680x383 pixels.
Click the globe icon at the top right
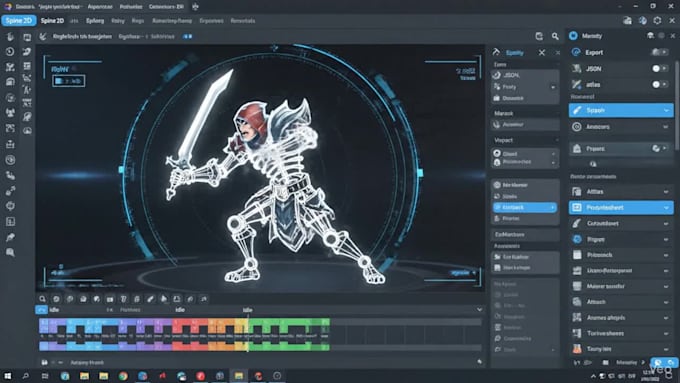tap(643, 20)
